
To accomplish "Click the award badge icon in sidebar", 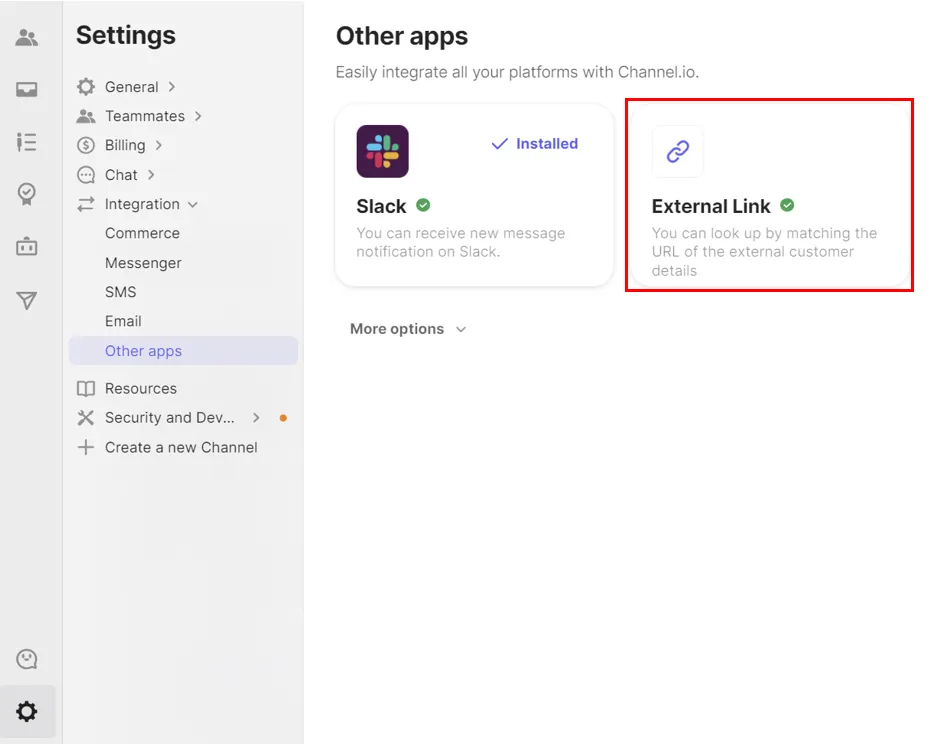I will click(x=27, y=194).
